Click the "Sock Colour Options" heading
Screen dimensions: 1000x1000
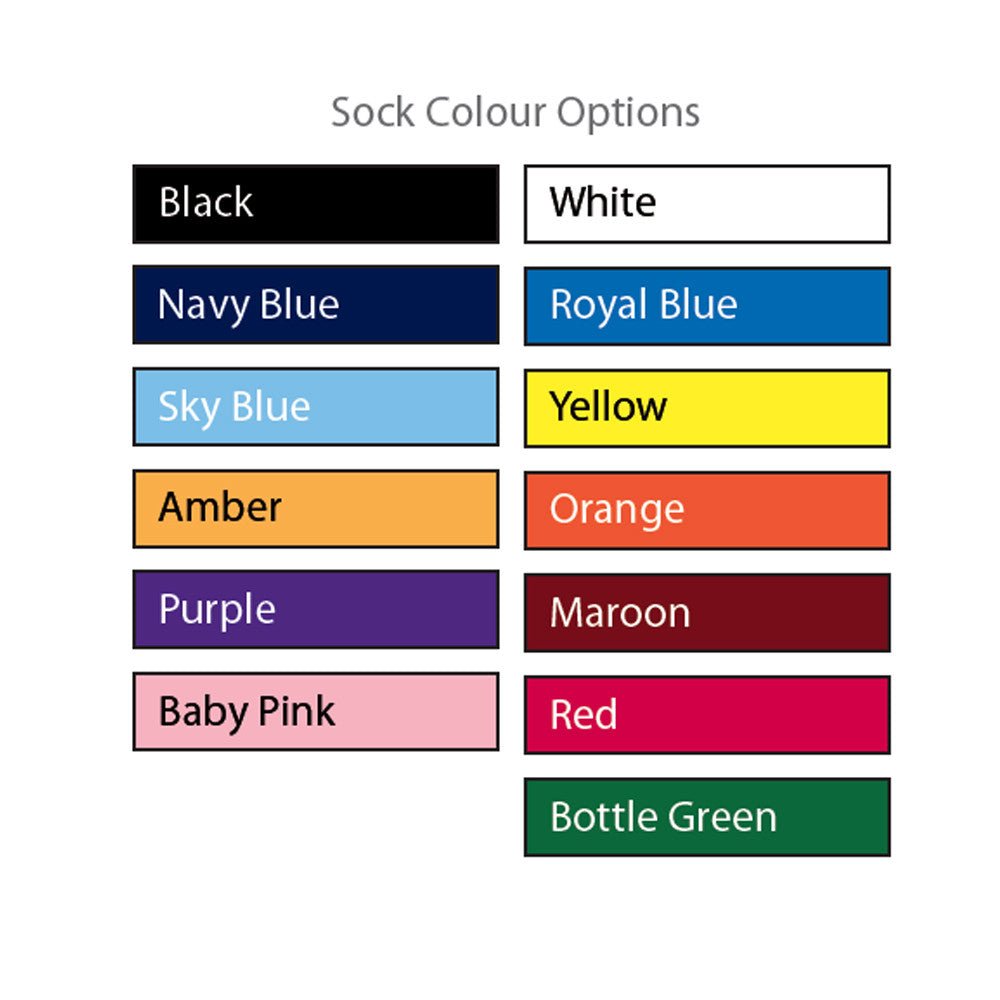pyautogui.click(x=515, y=112)
